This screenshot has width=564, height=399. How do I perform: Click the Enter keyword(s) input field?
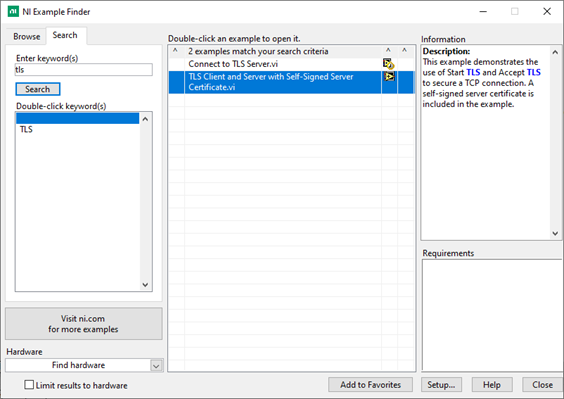coord(83,70)
